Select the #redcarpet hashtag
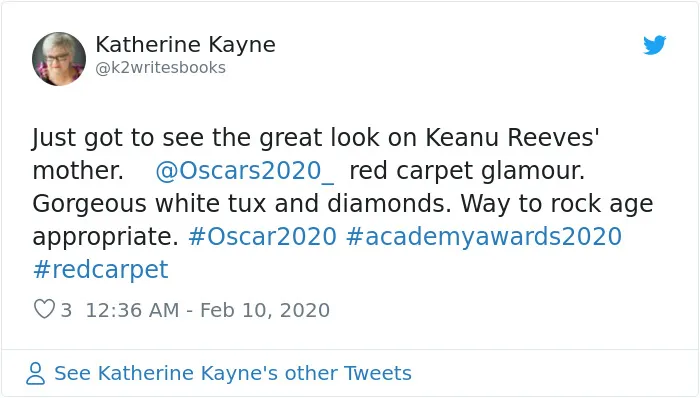The height and width of the screenshot is (398, 700). 100,269
